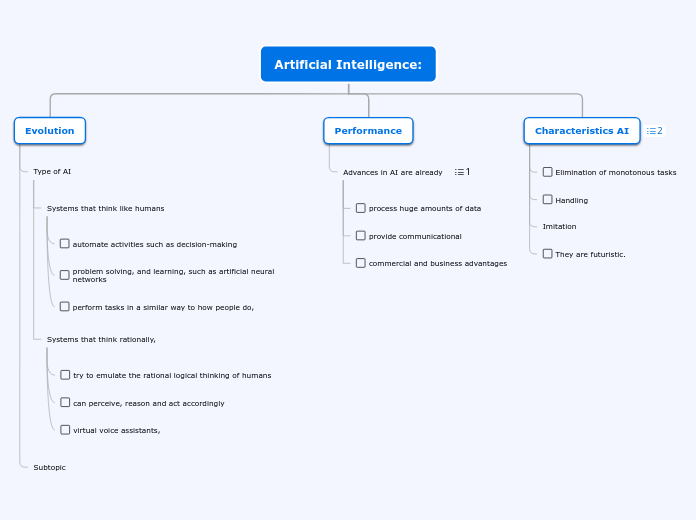Check the 'They are futuristic.' box

[x=548, y=254]
